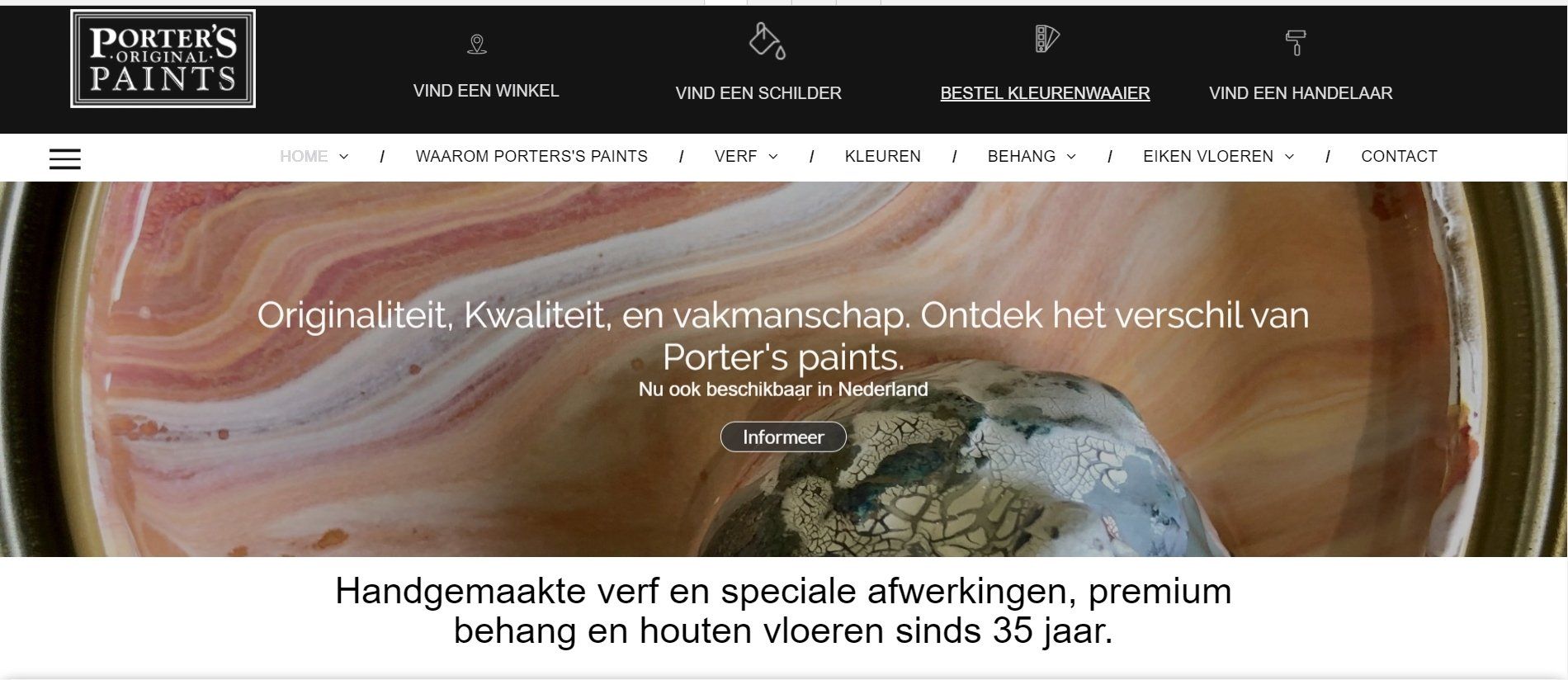Viewport: 1568px width, 680px height.
Task: Expand the Eiken Vloeren dropdown chevron
Action: click(1289, 157)
